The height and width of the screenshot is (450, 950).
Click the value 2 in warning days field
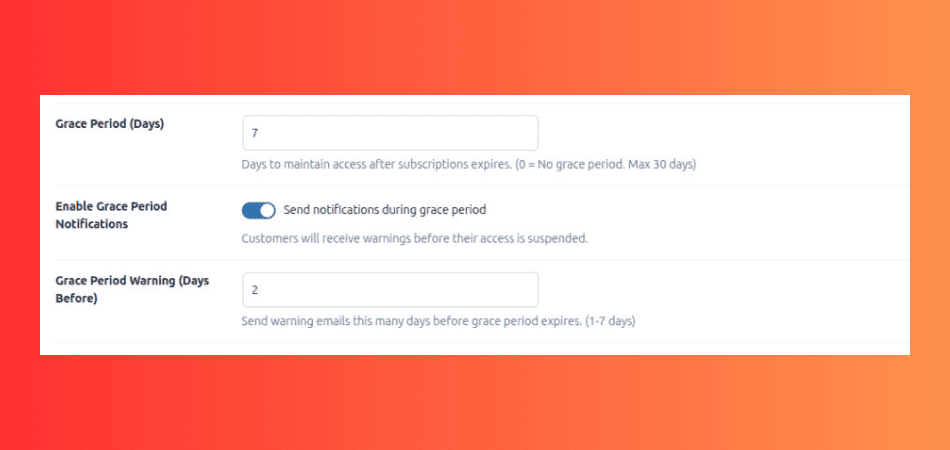tap(255, 290)
